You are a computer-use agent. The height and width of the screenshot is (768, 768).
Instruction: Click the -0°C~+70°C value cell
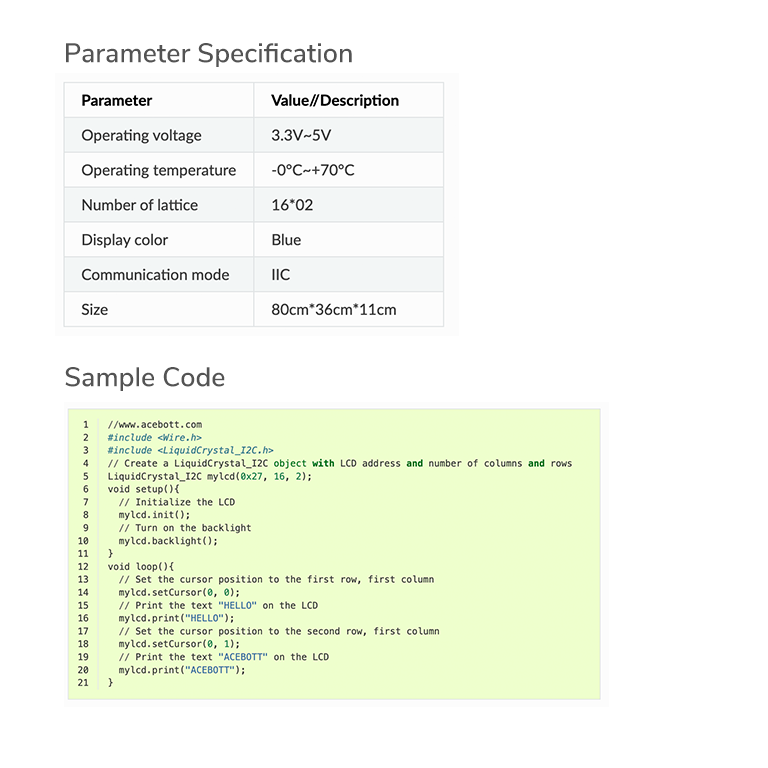pos(349,170)
